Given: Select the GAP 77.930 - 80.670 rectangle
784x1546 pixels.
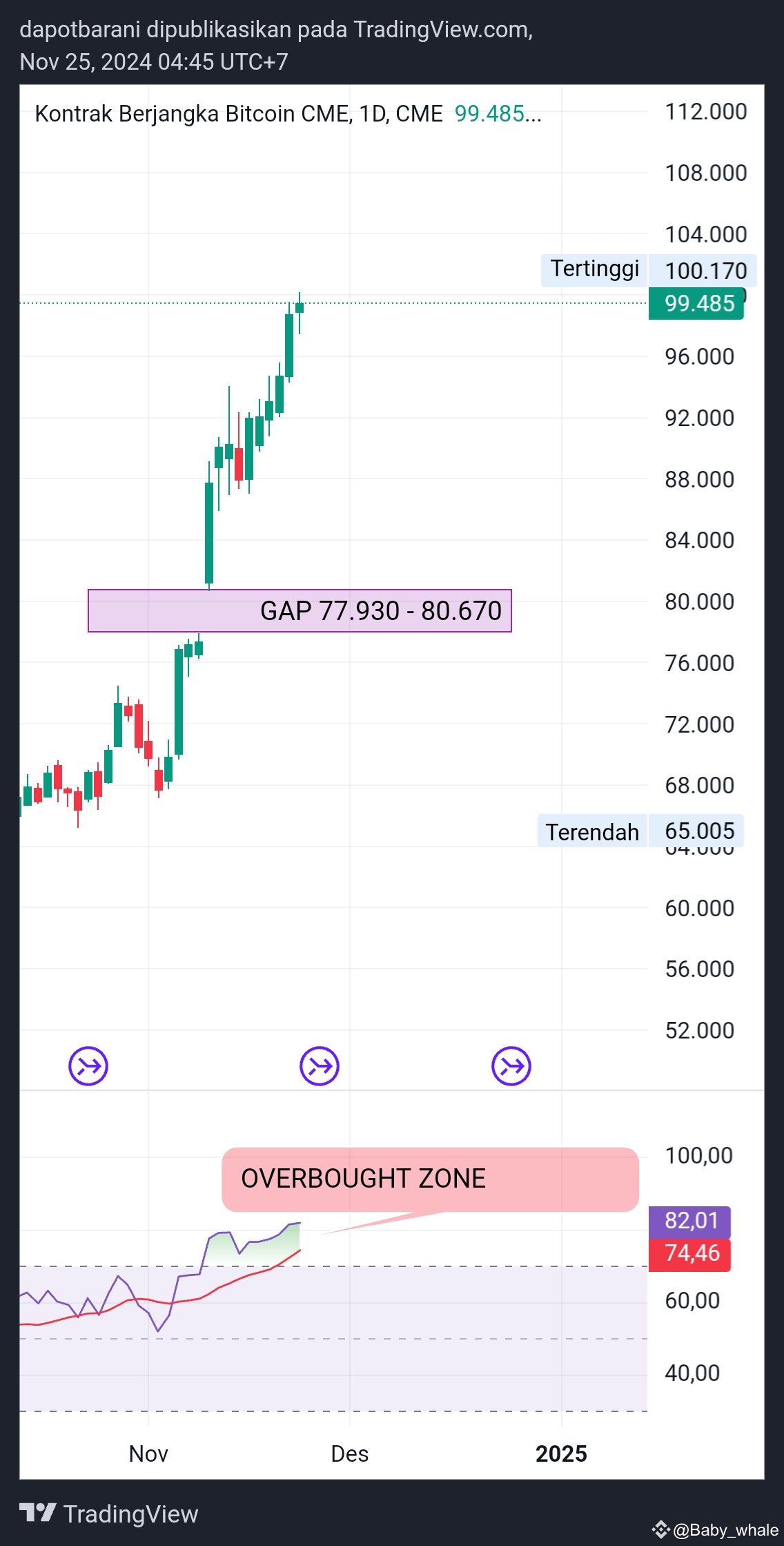Looking at the screenshot, I should click(300, 610).
